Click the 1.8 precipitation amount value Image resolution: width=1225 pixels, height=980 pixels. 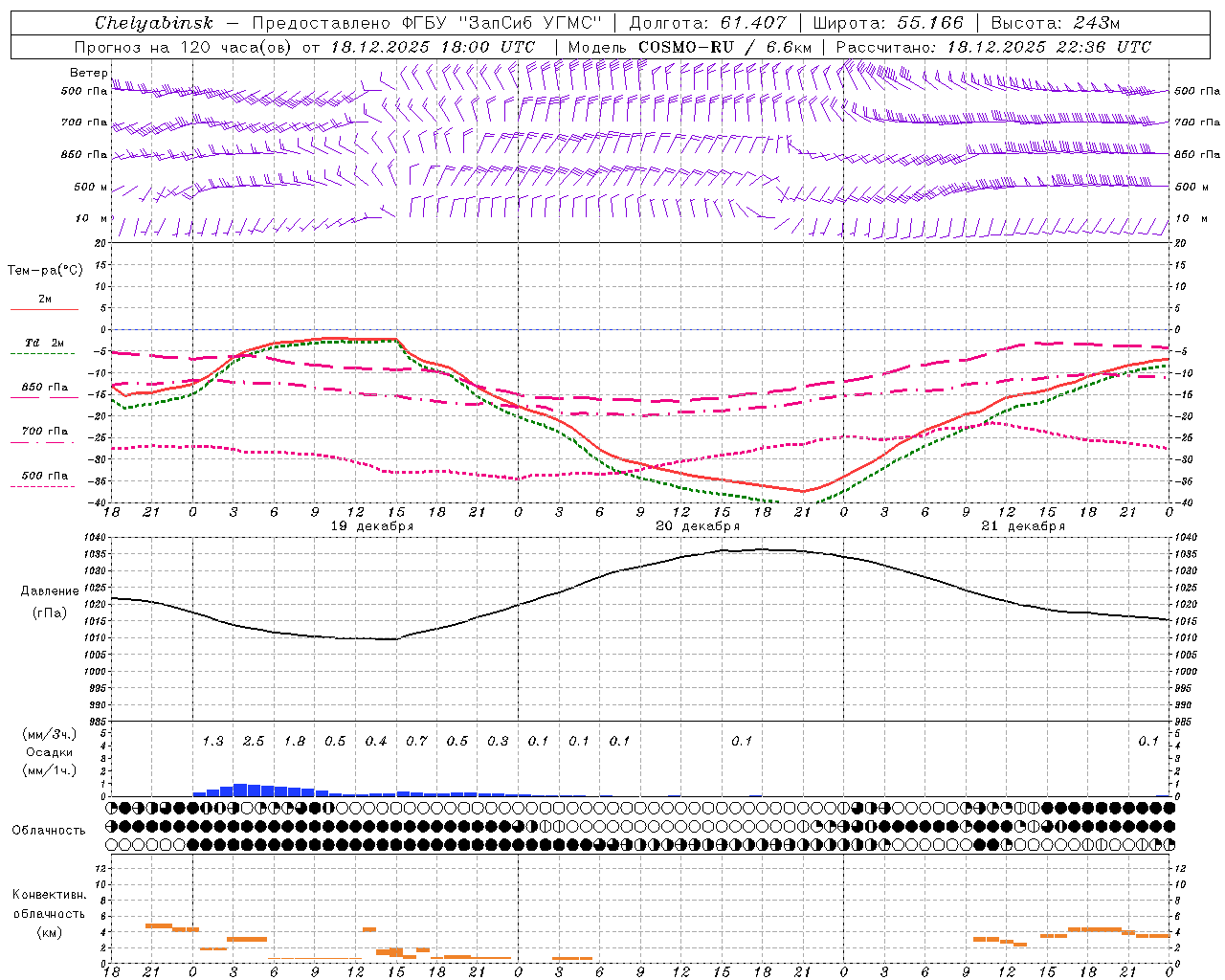[x=295, y=742]
